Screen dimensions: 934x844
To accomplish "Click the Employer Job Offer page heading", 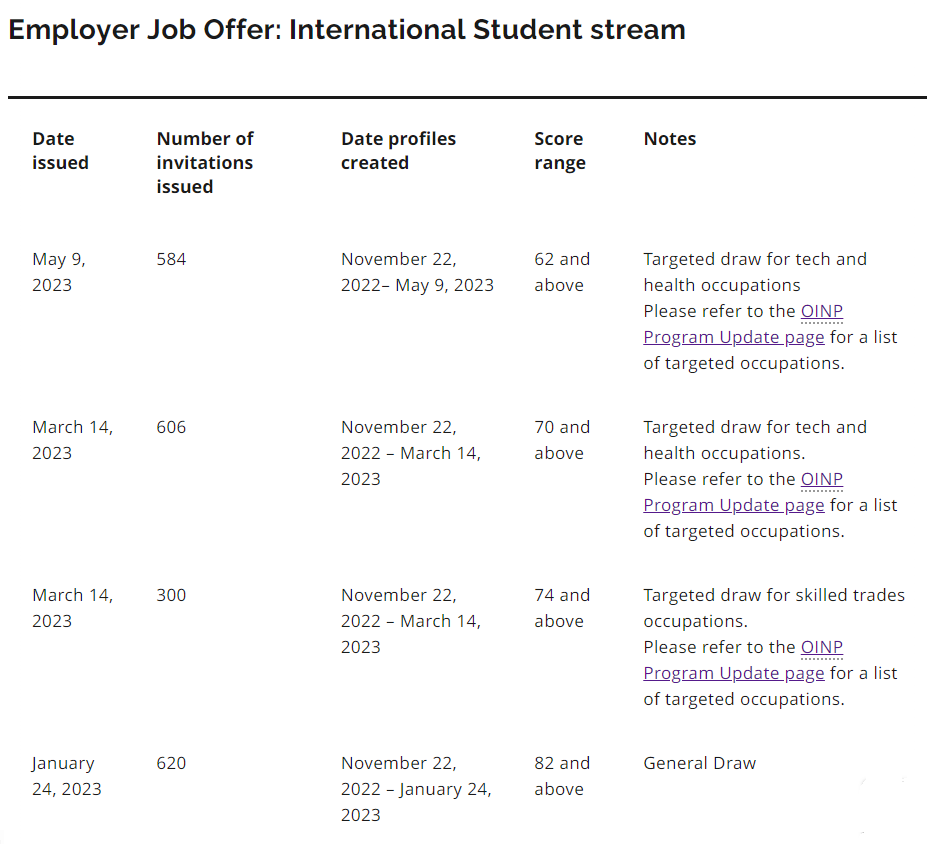I will tap(347, 30).
